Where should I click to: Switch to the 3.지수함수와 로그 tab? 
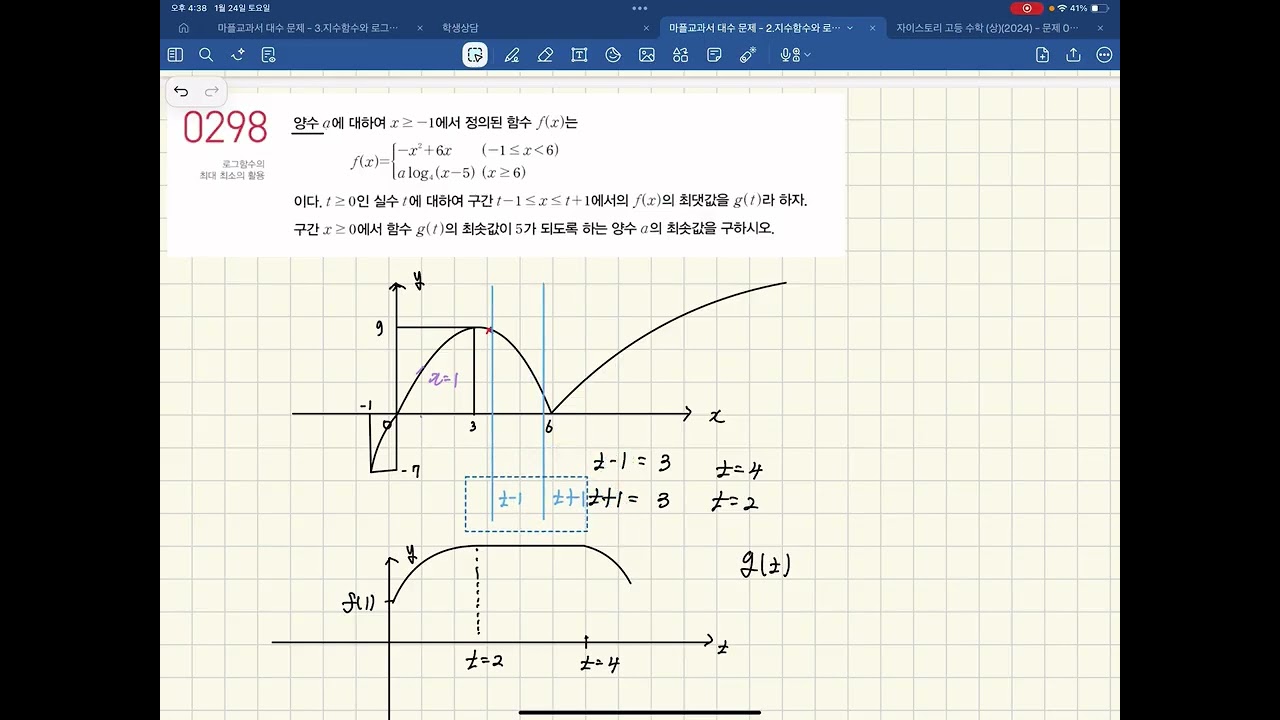click(x=308, y=28)
